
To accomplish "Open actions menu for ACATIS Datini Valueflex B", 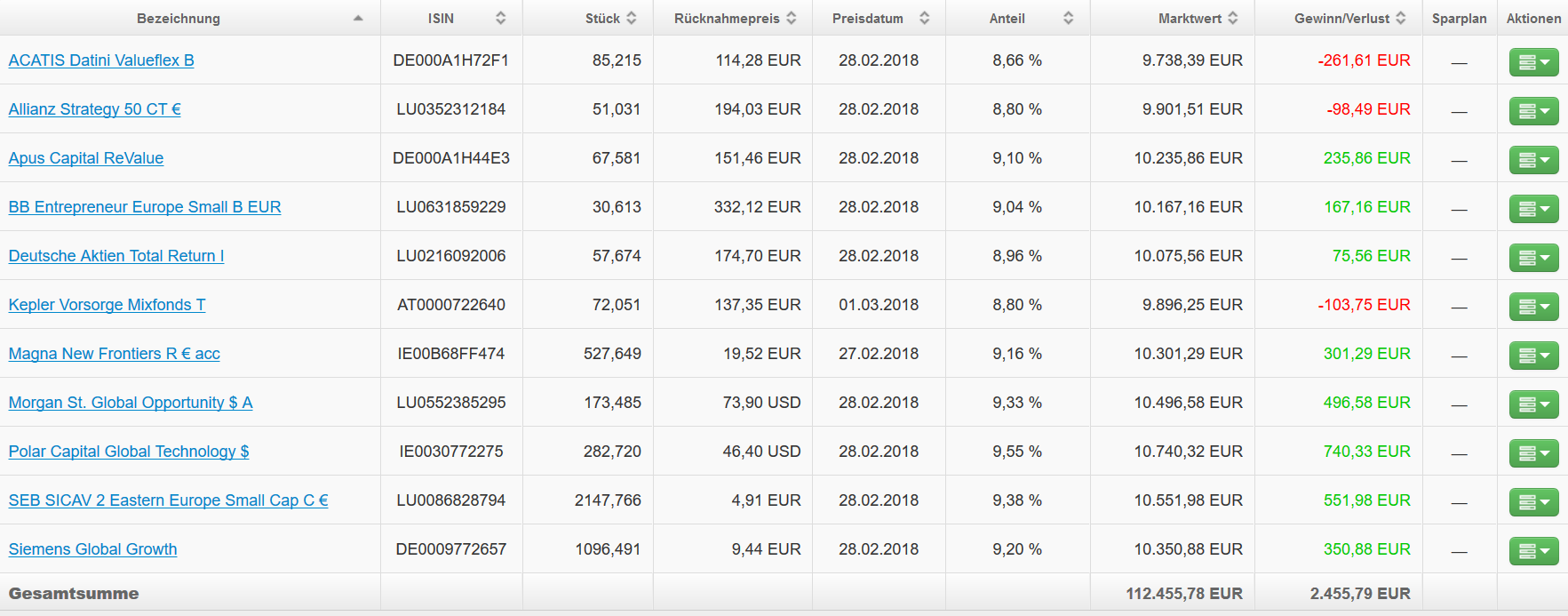I will click(1533, 62).
